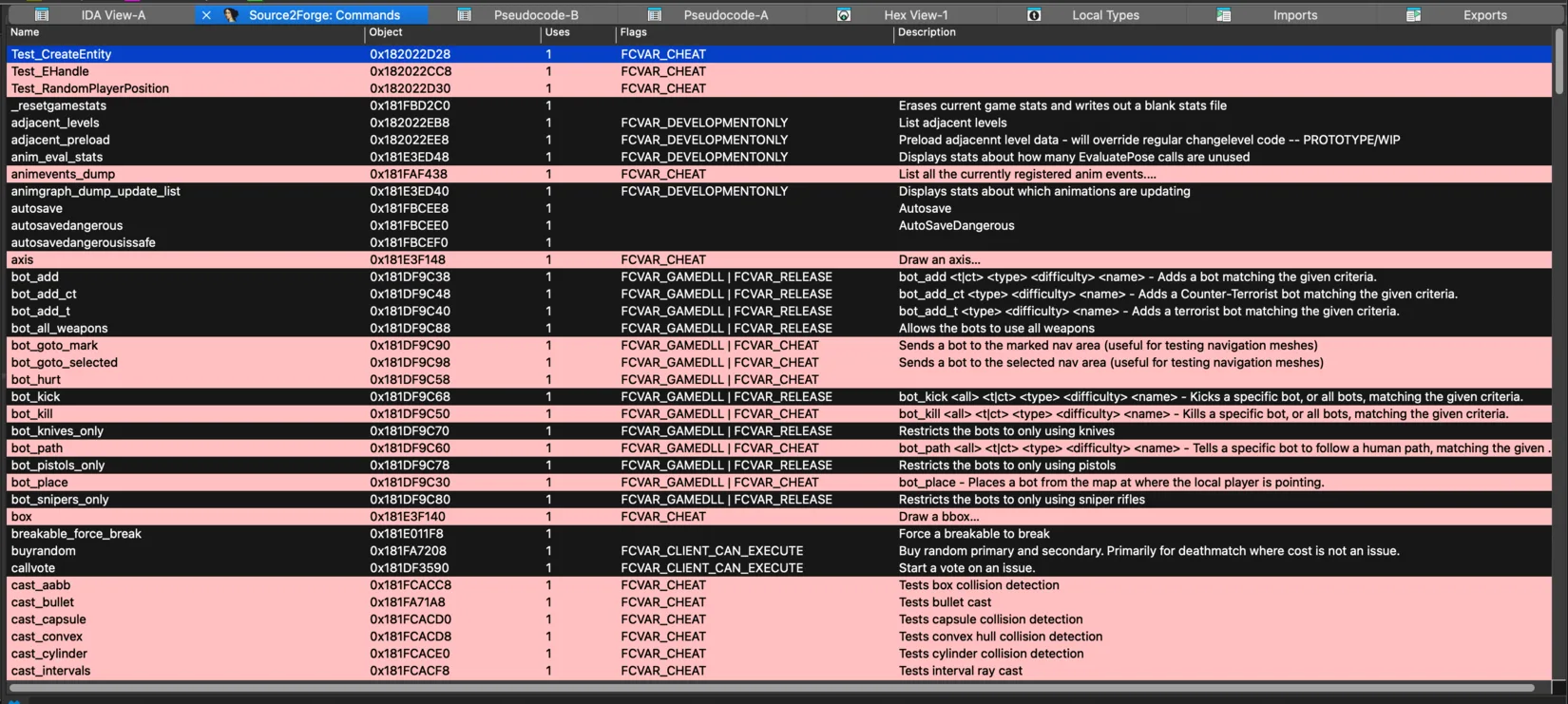Viewport: 1568px width, 704px height.
Task: Select the _resetgamestats command
Action: [779, 105]
